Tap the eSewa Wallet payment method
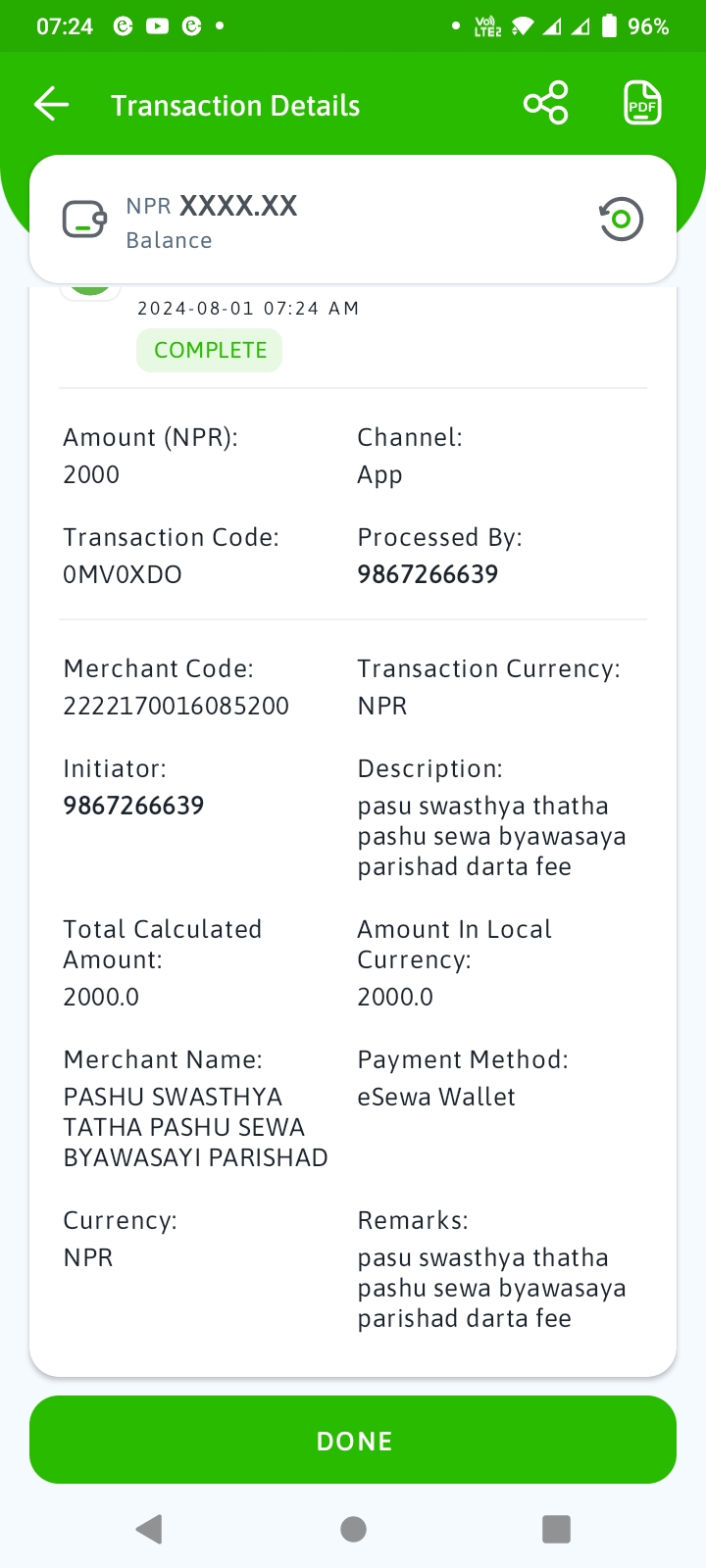This screenshot has width=706, height=1568. 436,1097
